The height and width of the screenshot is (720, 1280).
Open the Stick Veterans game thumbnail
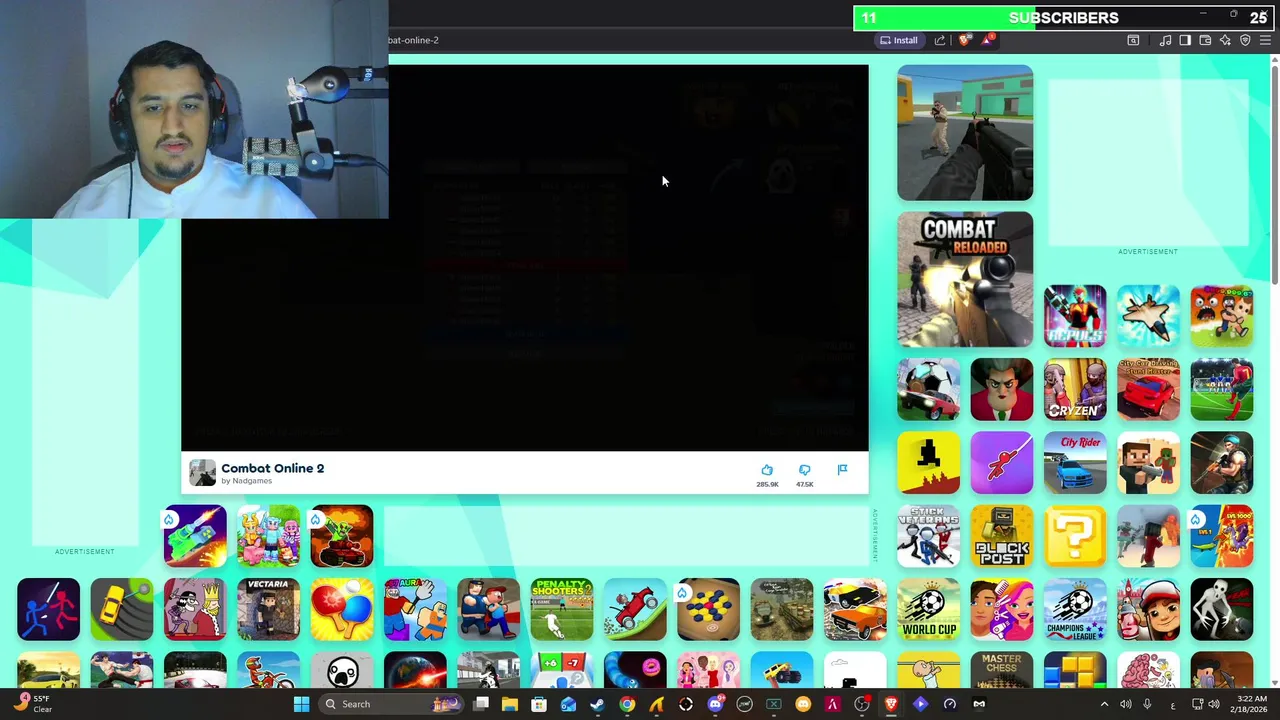pyautogui.click(x=929, y=535)
